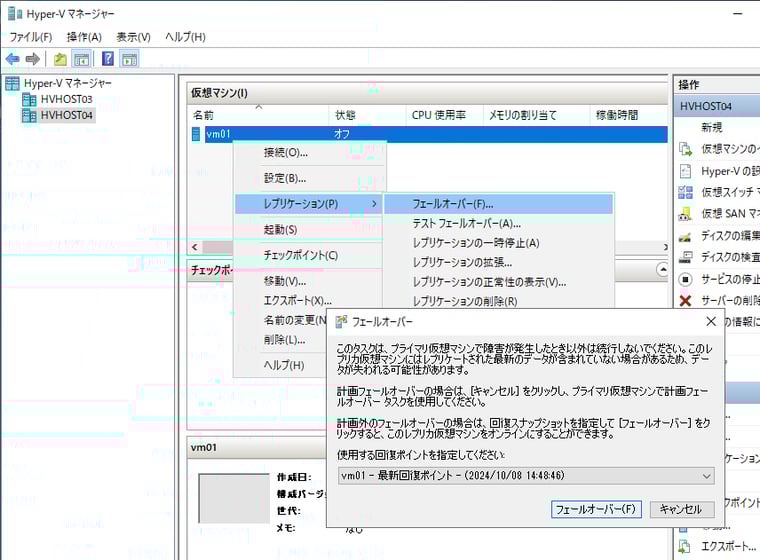Select テスト フェールオーバー(A)... in the submenu
This screenshot has height=560, width=760.
point(498,224)
